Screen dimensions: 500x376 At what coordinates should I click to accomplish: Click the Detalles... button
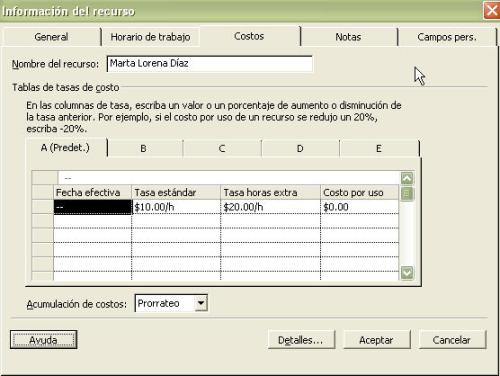(x=301, y=340)
